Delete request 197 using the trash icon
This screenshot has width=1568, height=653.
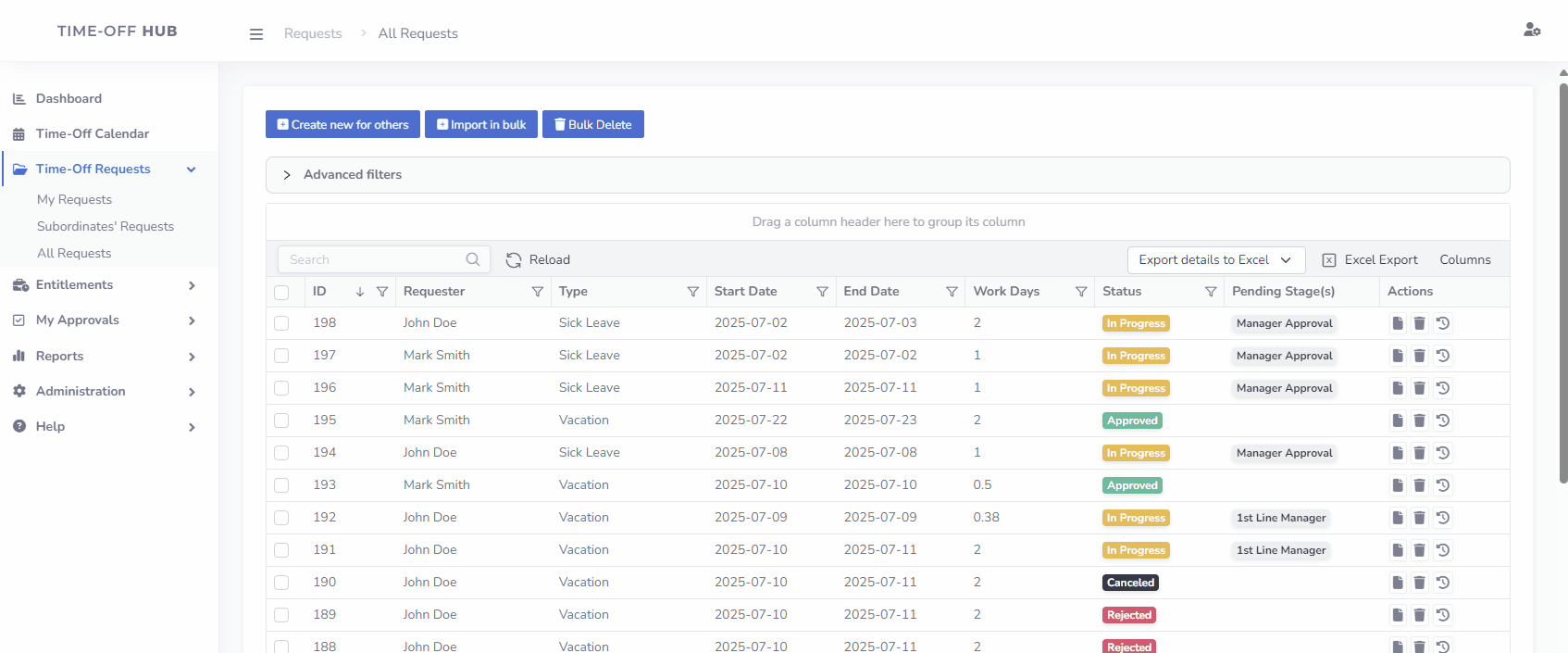[x=1419, y=356]
